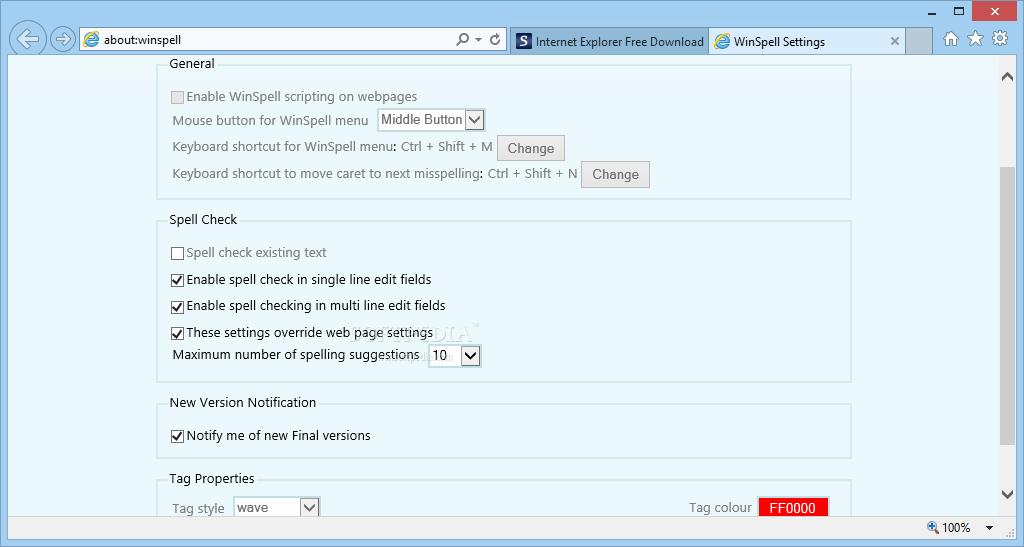Uncheck spell check in single line edit fields
Viewport: 1024px width, 547px height.
(177, 280)
